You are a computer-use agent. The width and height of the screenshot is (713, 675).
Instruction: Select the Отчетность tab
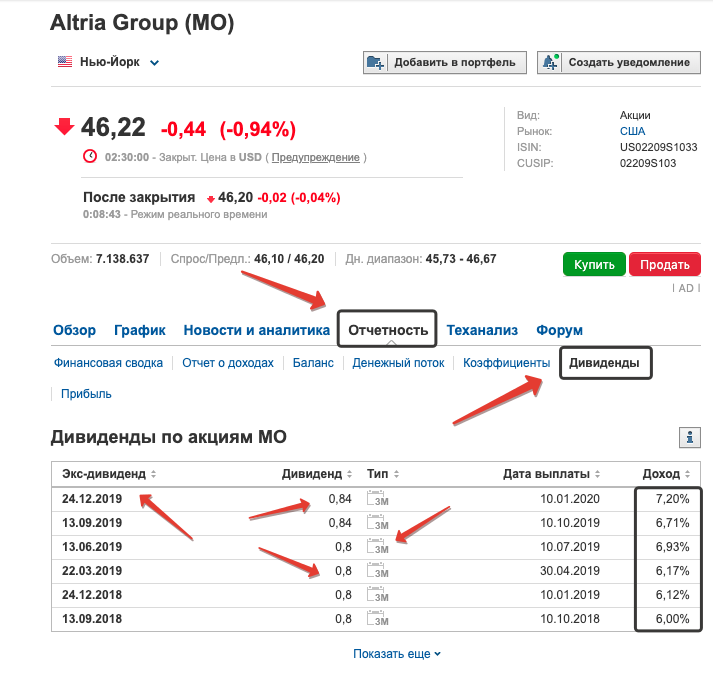tap(387, 330)
